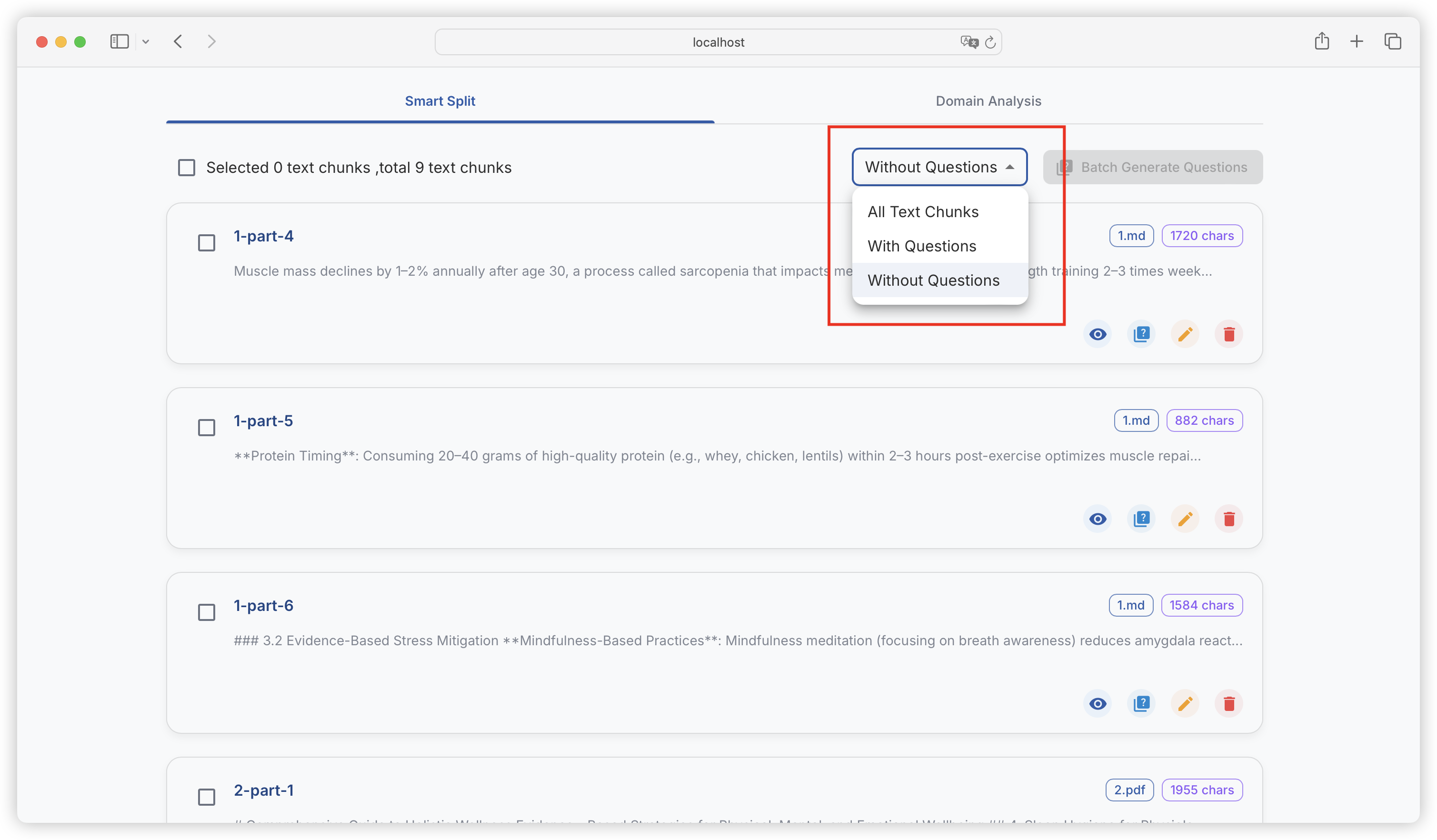
Task: Open the 1-part-5 chunk title
Action: click(263, 421)
